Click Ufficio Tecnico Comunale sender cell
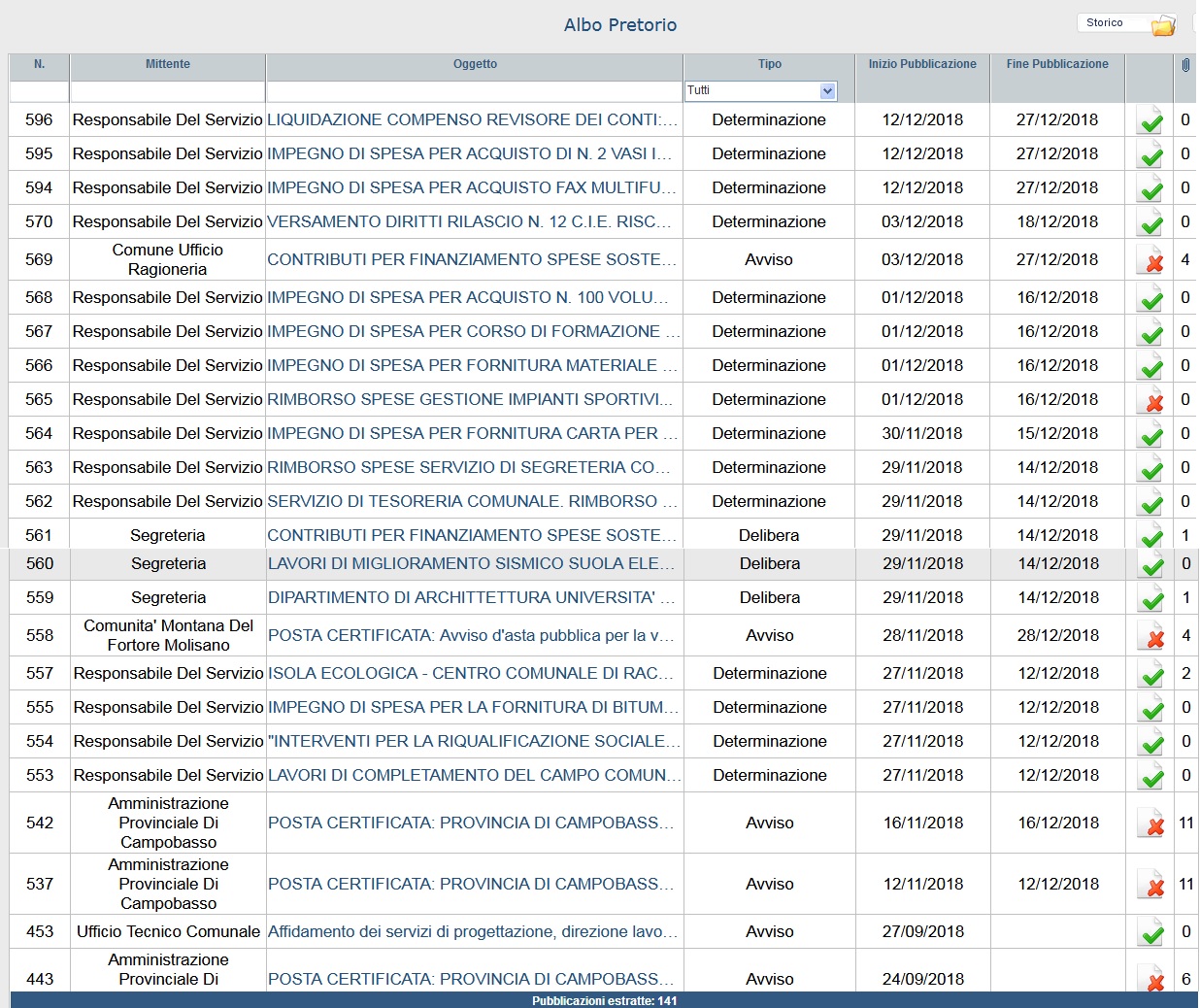This screenshot has height=1008, width=1200. tap(169, 931)
